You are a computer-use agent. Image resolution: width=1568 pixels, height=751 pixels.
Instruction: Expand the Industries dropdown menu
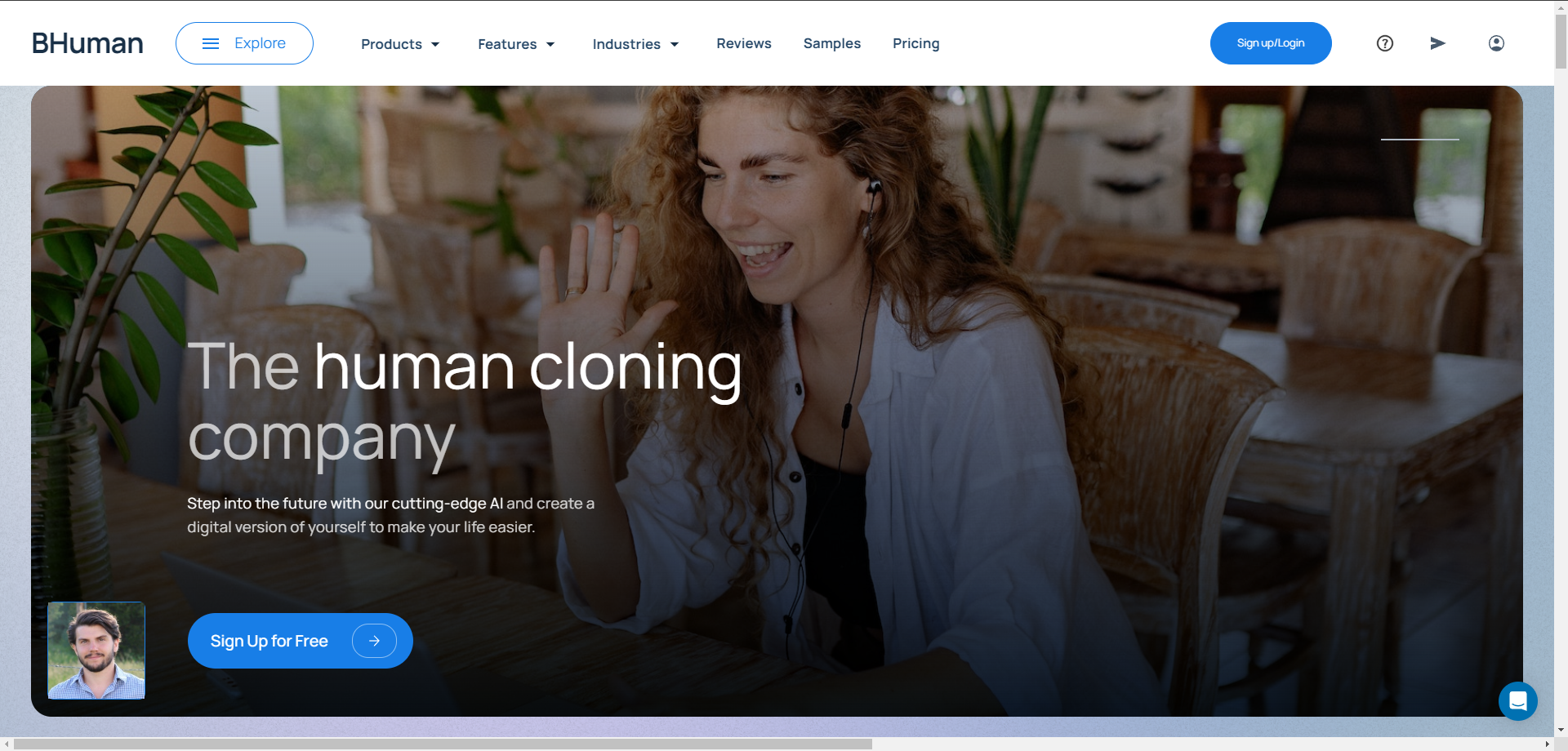[635, 44]
